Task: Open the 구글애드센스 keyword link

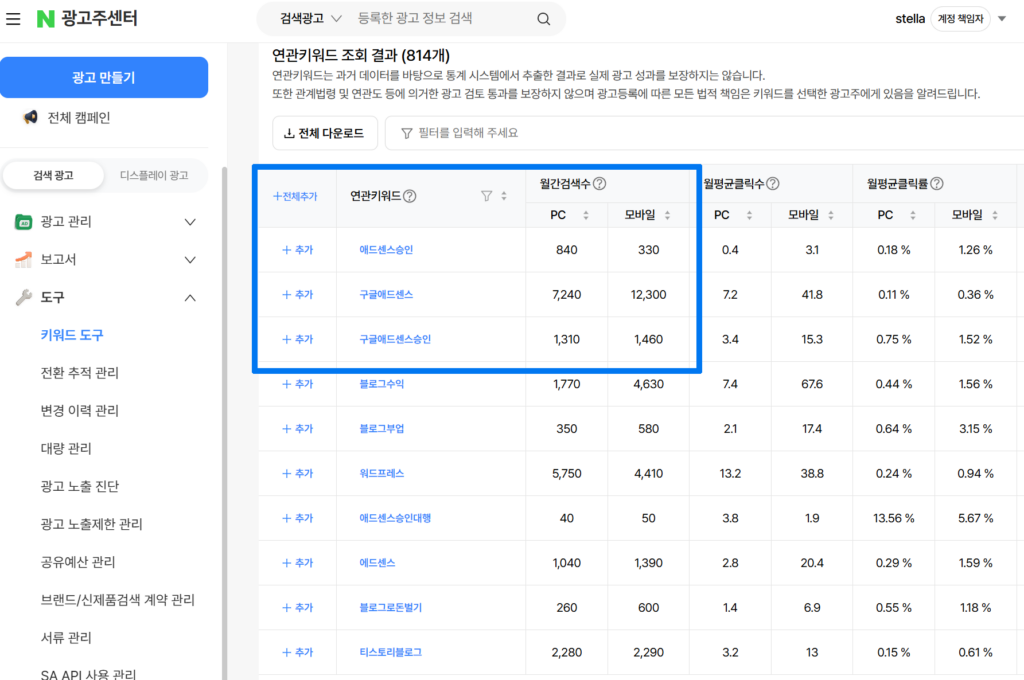Action: 386,295
